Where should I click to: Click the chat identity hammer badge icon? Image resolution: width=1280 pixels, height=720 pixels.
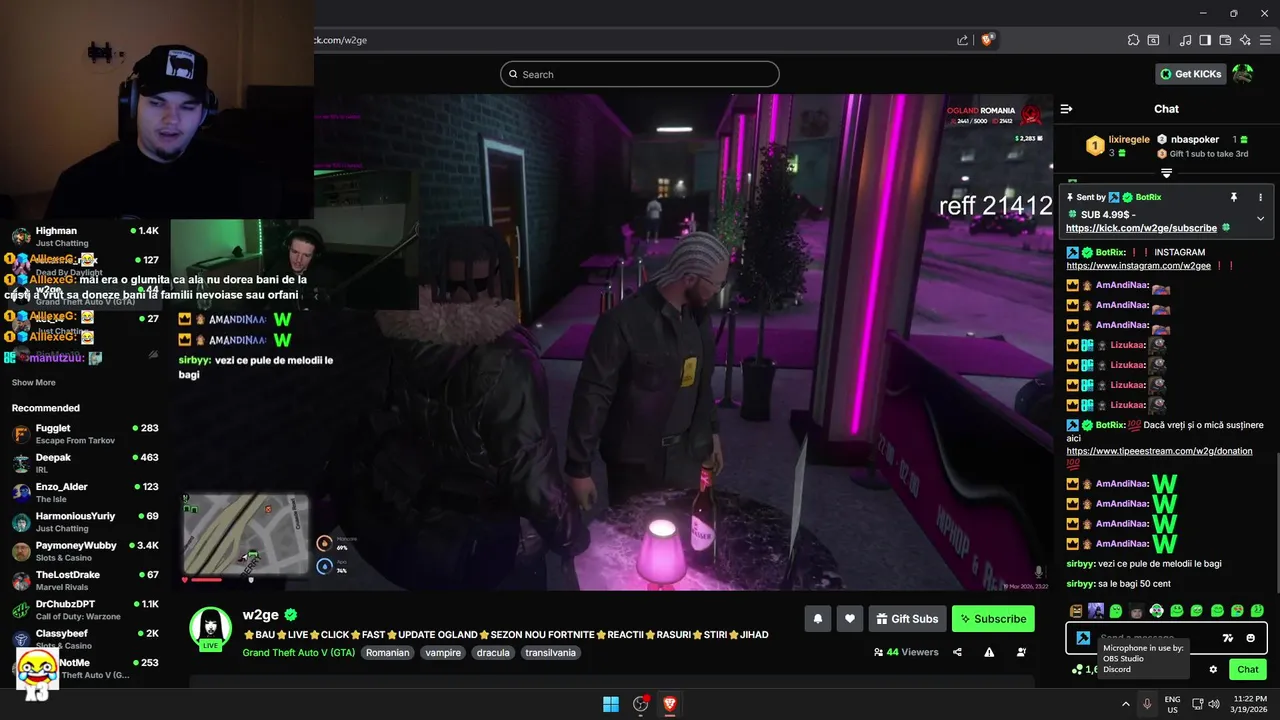click(1082, 638)
